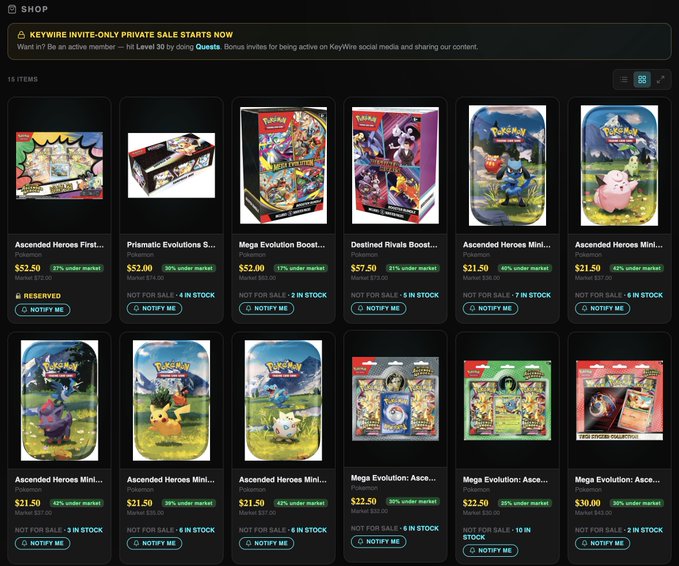The height and width of the screenshot is (566, 679).
Task: Open the Destined Rivals Booster Bundle image
Action: 395,165
